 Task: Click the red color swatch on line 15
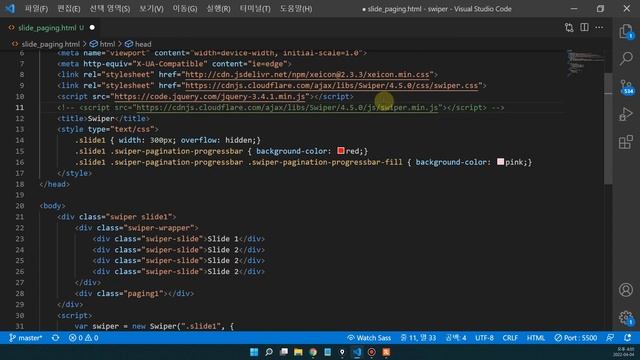click(x=341, y=151)
